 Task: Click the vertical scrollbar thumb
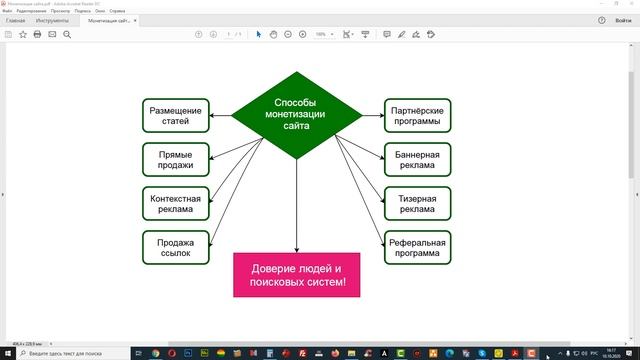631,124
